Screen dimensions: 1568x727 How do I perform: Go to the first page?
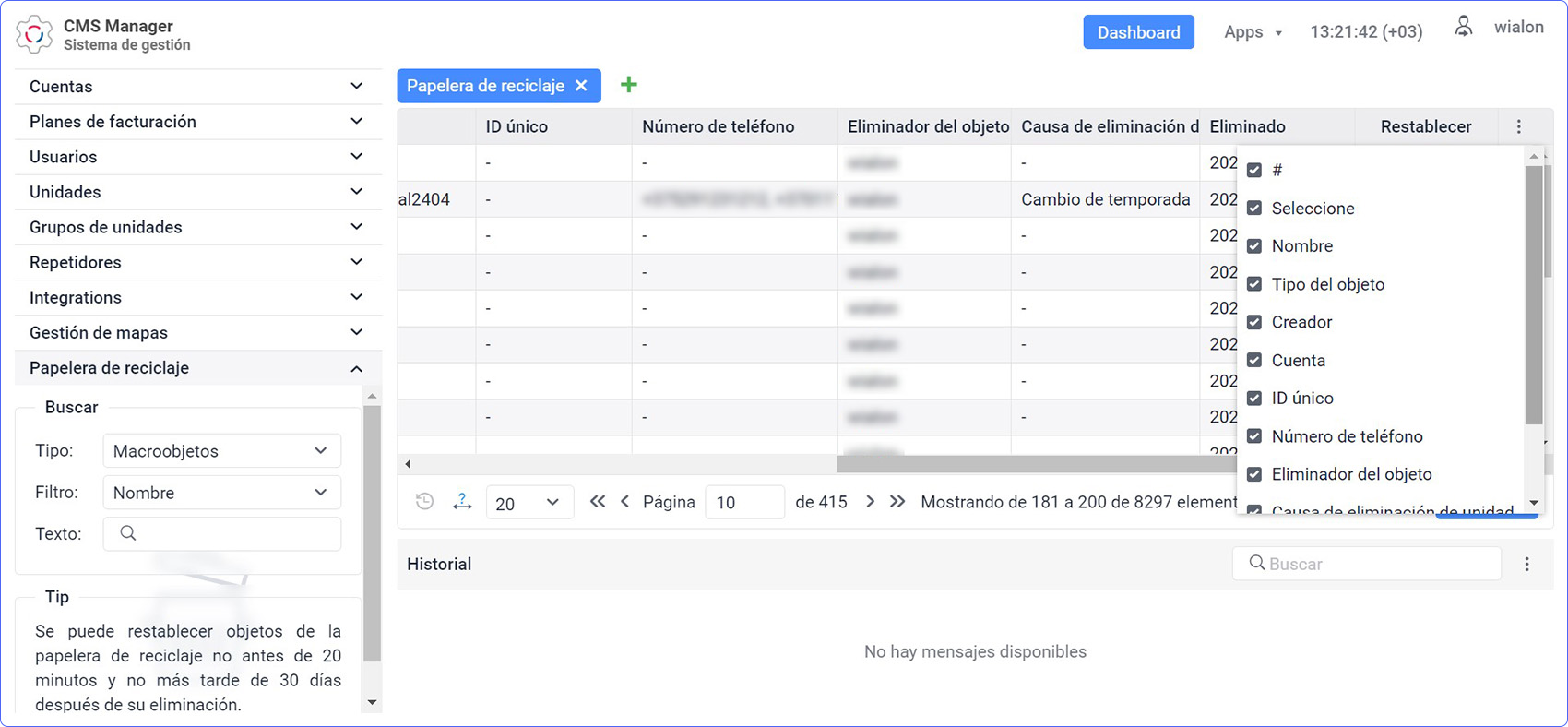(x=598, y=502)
